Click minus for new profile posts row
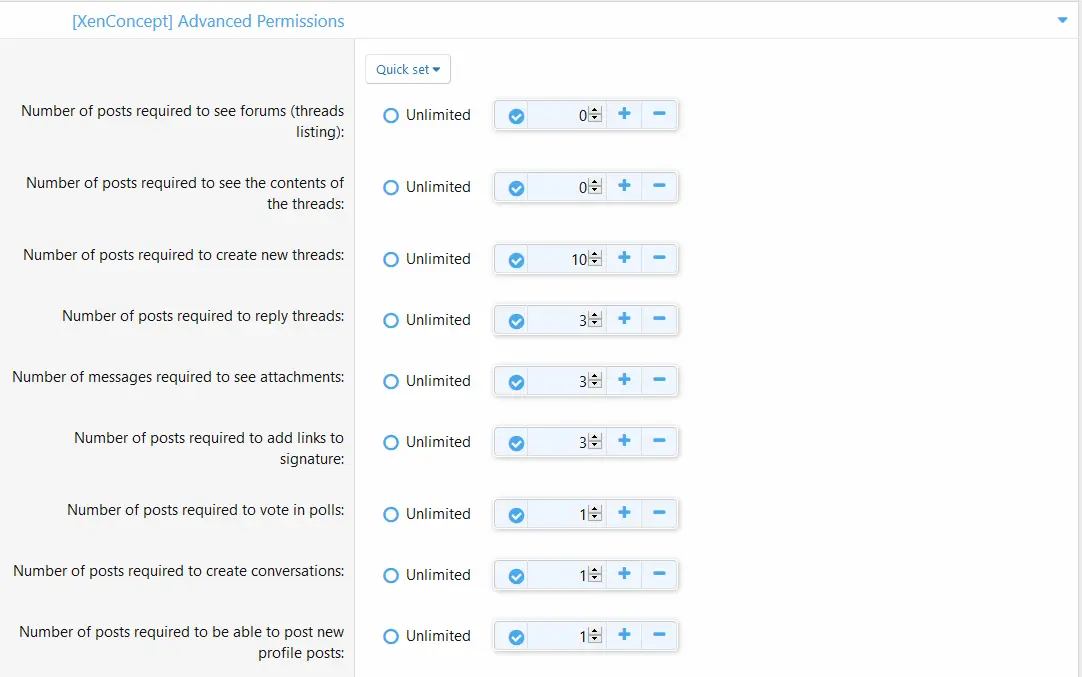The height and width of the screenshot is (677, 1082). 659,635
